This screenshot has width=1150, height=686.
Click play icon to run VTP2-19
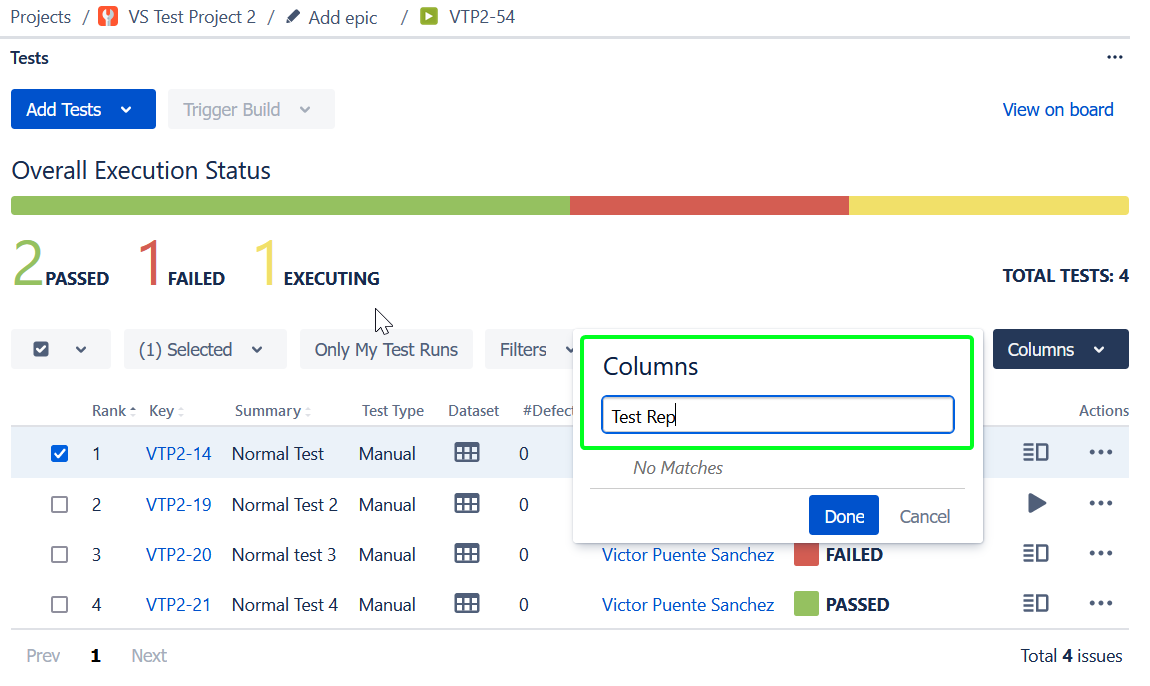pyautogui.click(x=1037, y=504)
